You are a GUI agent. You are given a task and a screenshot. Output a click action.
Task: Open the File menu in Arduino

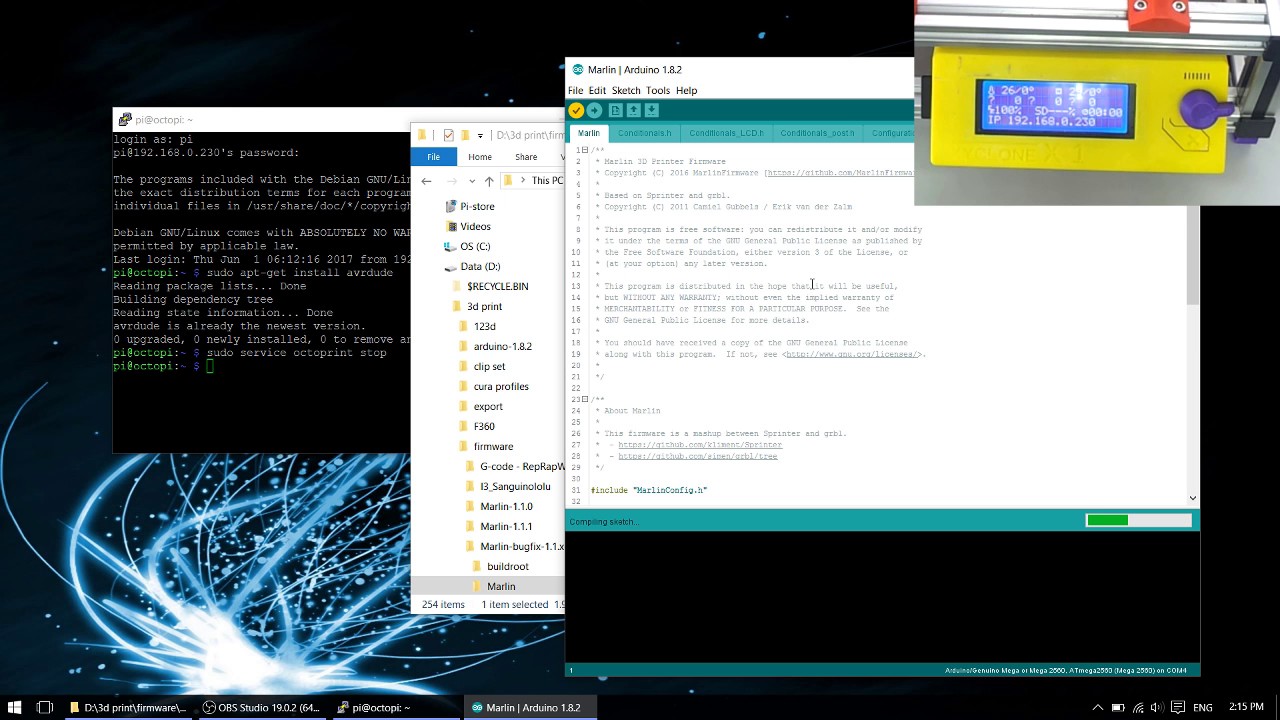(x=576, y=91)
